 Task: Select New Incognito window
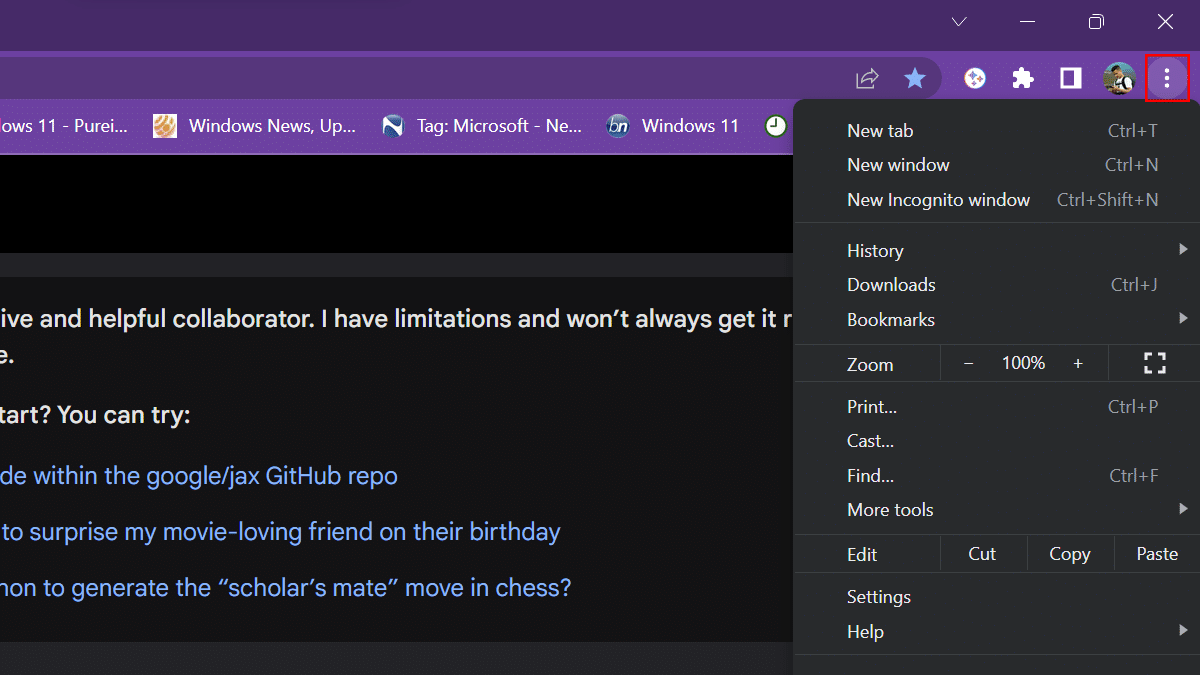(x=938, y=200)
